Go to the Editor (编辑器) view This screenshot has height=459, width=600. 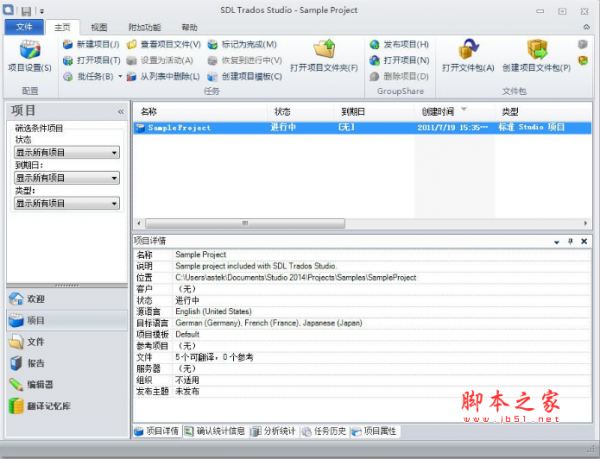click(x=67, y=385)
